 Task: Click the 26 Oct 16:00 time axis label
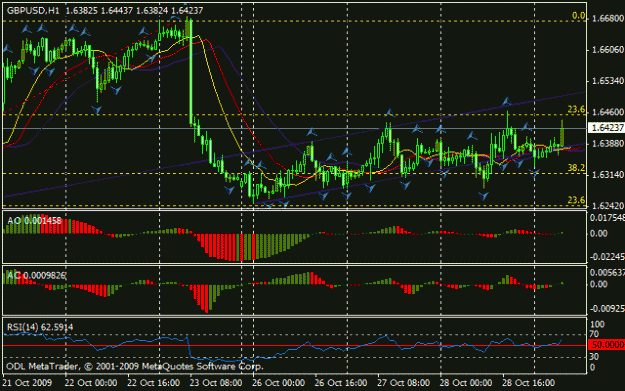pos(341,383)
